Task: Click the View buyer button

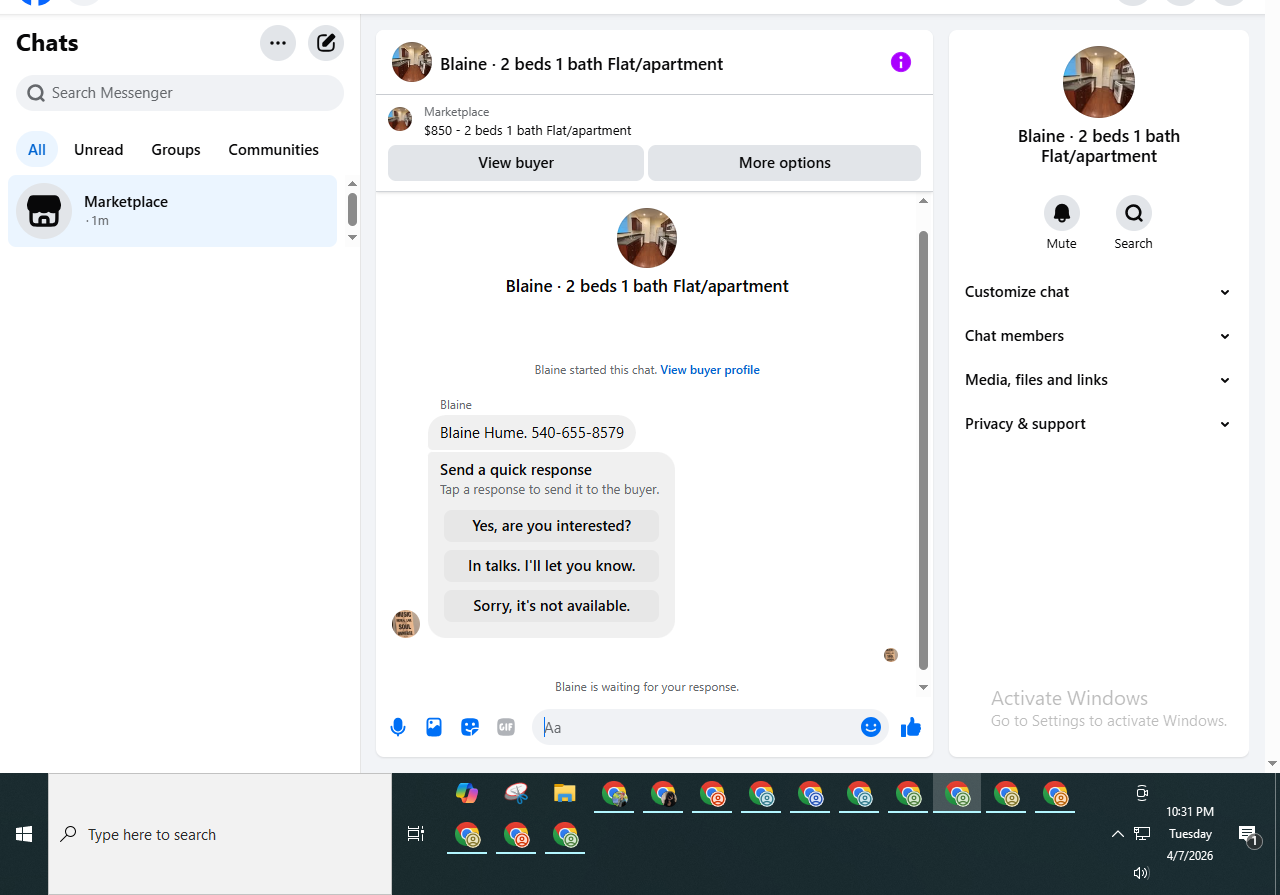Action: click(x=516, y=163)
